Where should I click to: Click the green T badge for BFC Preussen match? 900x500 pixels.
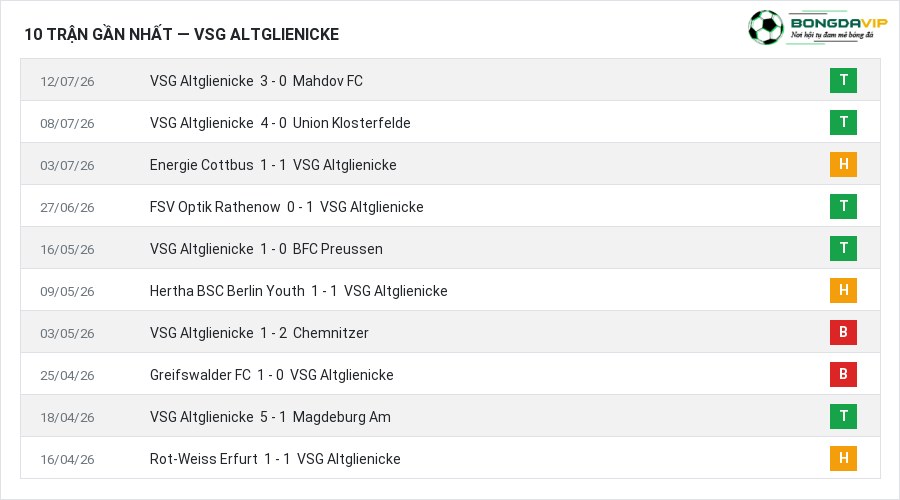[843, 248]
